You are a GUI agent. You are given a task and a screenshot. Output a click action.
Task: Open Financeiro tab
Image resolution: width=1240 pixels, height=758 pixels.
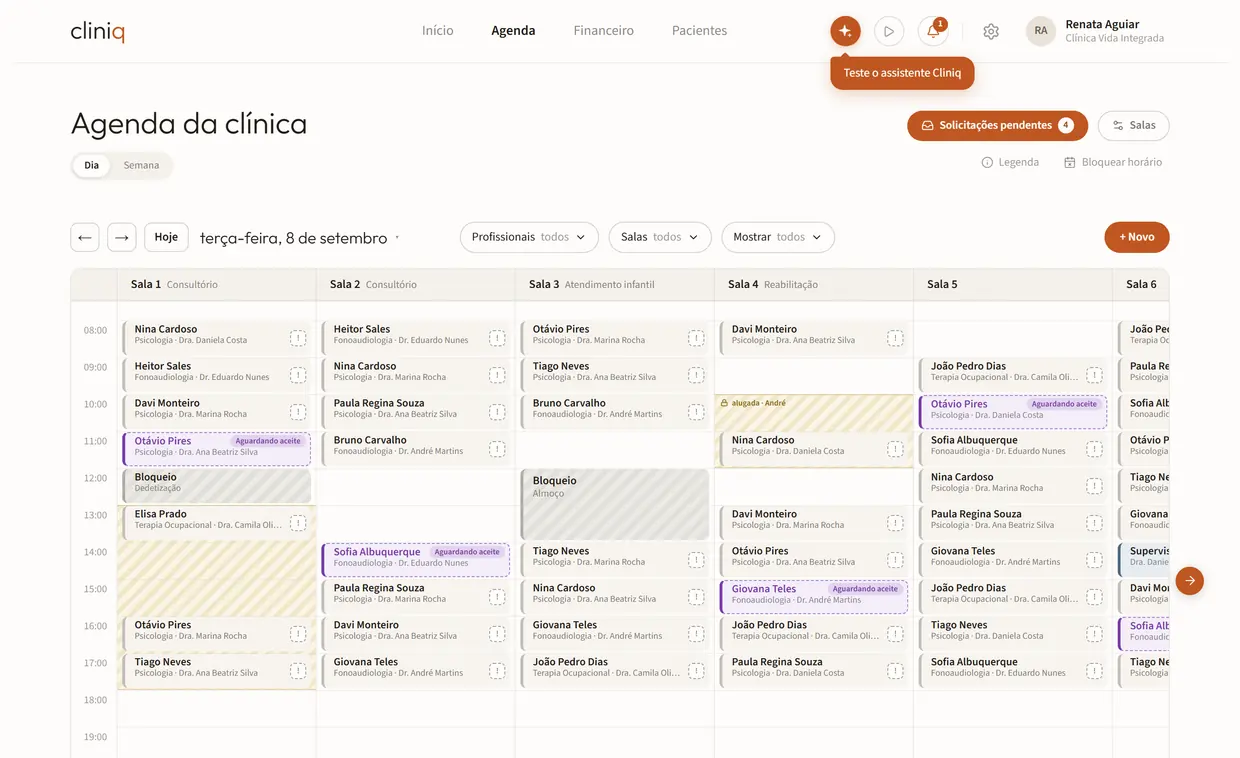(604, 31)
